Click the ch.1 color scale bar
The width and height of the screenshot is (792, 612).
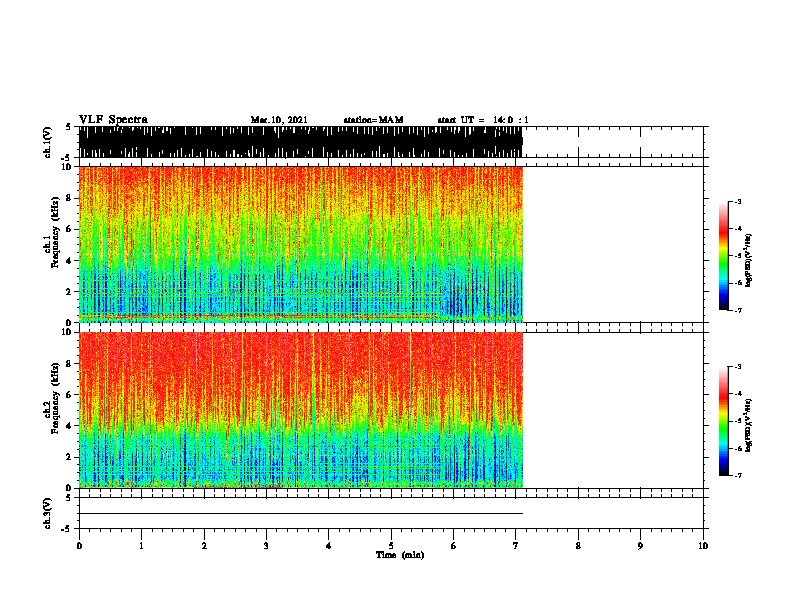coord(723,256)
